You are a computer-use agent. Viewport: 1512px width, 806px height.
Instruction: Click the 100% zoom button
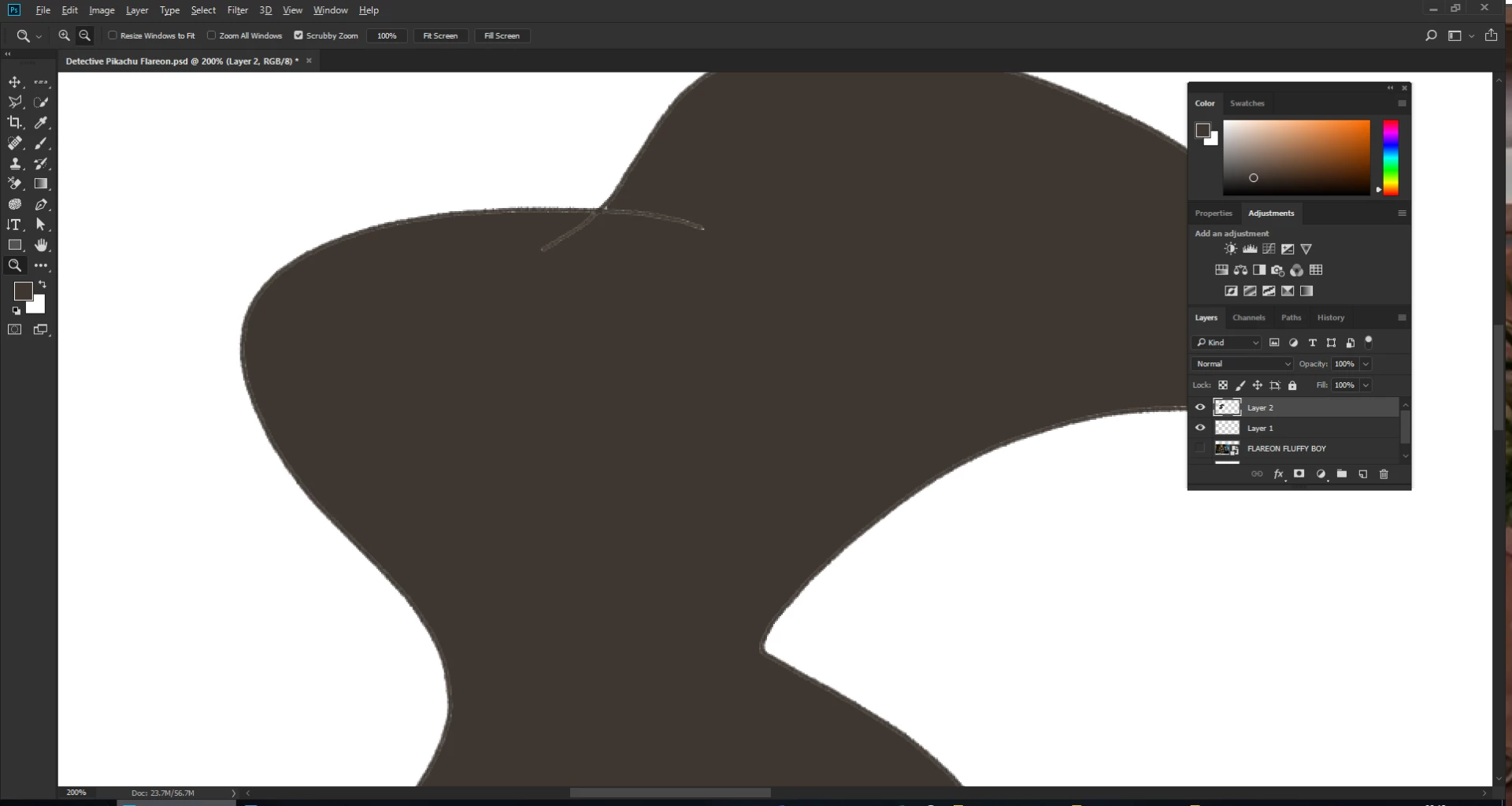click(x=387, y=35)
